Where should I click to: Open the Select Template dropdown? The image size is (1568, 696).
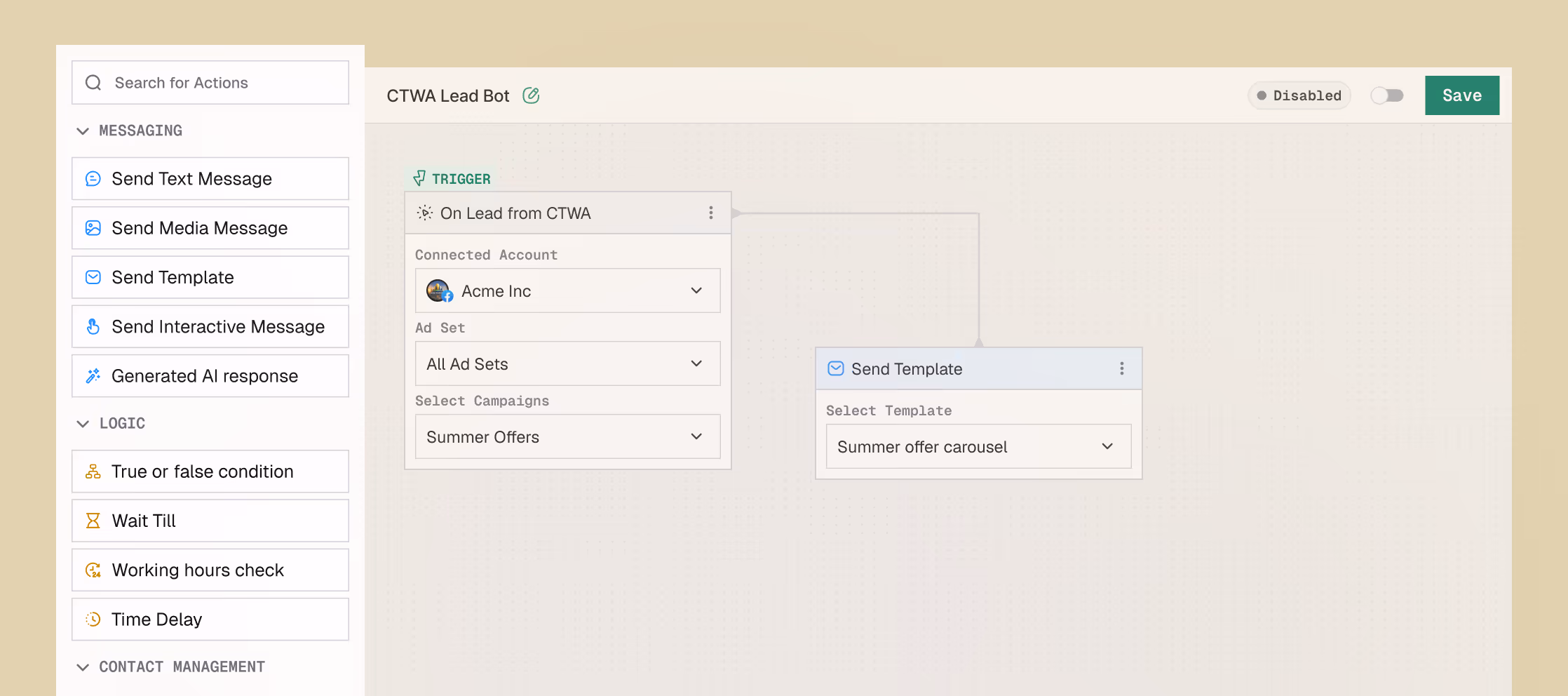click(x=978, y=446)
